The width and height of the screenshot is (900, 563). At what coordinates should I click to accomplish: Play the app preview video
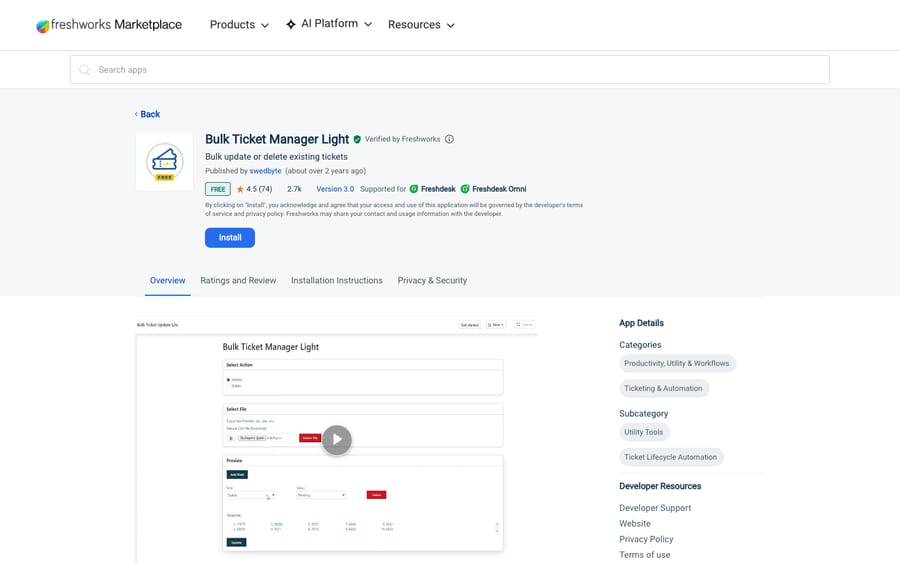tap(337, 440)
